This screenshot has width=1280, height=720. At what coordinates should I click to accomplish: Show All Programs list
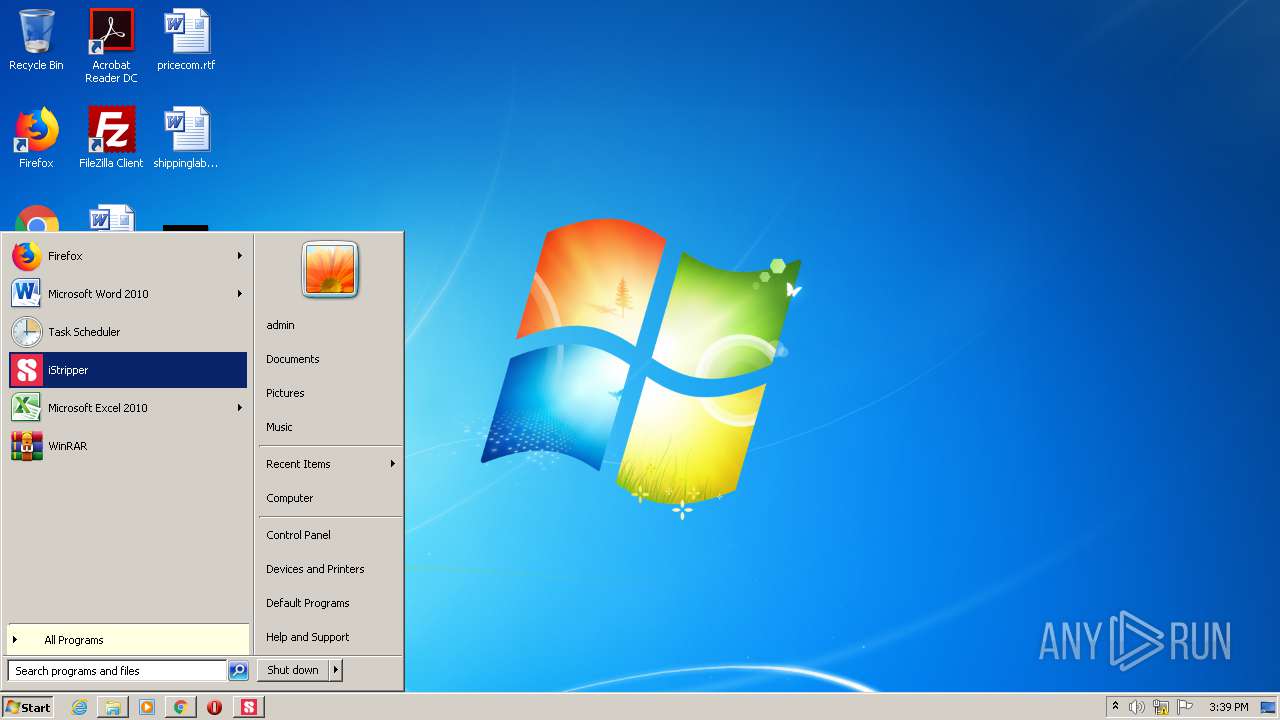pyautogui.click(x=128, y=640)
